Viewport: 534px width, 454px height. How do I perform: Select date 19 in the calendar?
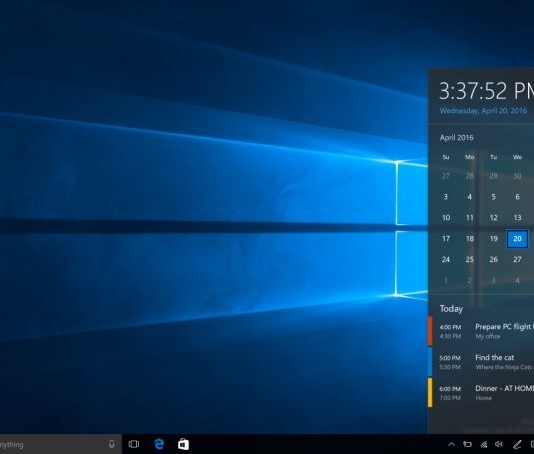tap(493, 239)
